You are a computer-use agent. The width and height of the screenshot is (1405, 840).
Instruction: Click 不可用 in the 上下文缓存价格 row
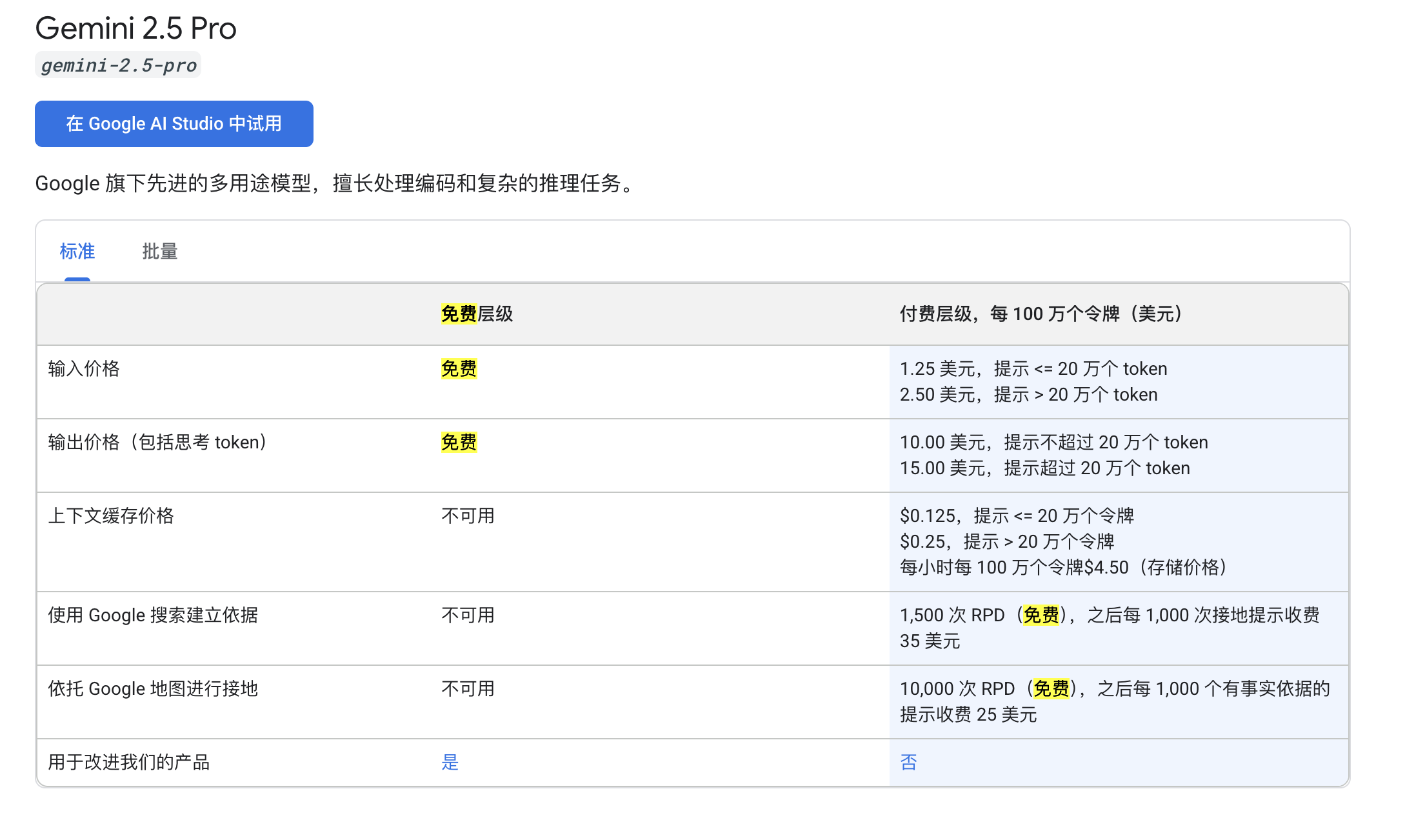468,516
